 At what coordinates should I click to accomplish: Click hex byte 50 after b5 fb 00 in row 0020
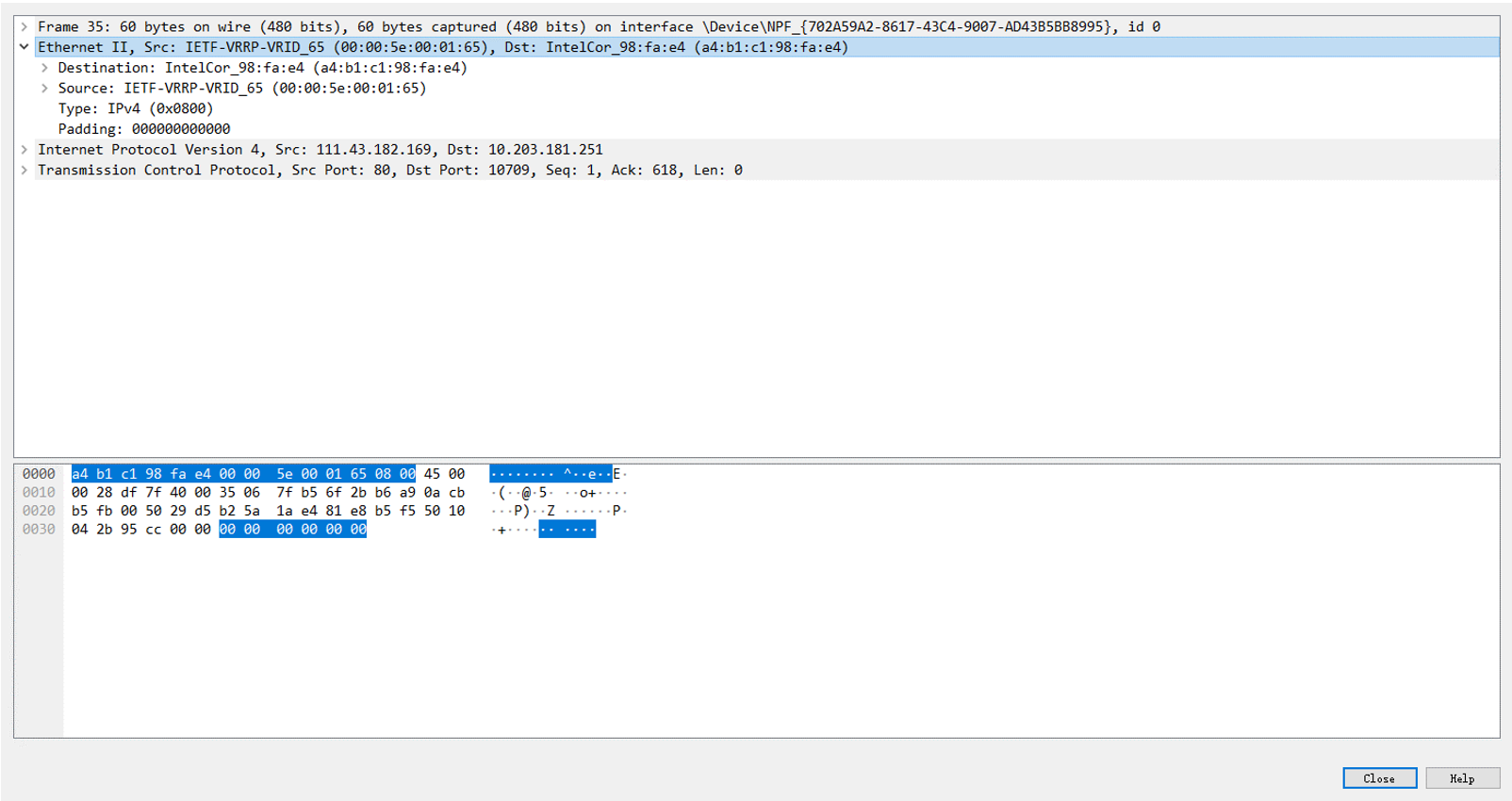pyautogui.click(x=154, y=511)
